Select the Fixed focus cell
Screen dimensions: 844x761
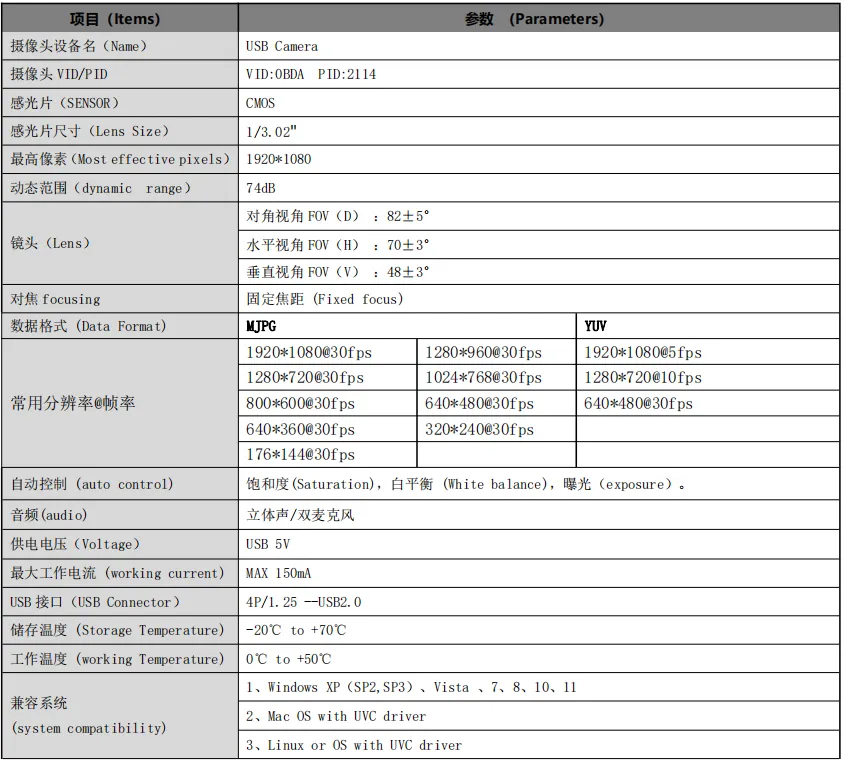tap(325, 299)
